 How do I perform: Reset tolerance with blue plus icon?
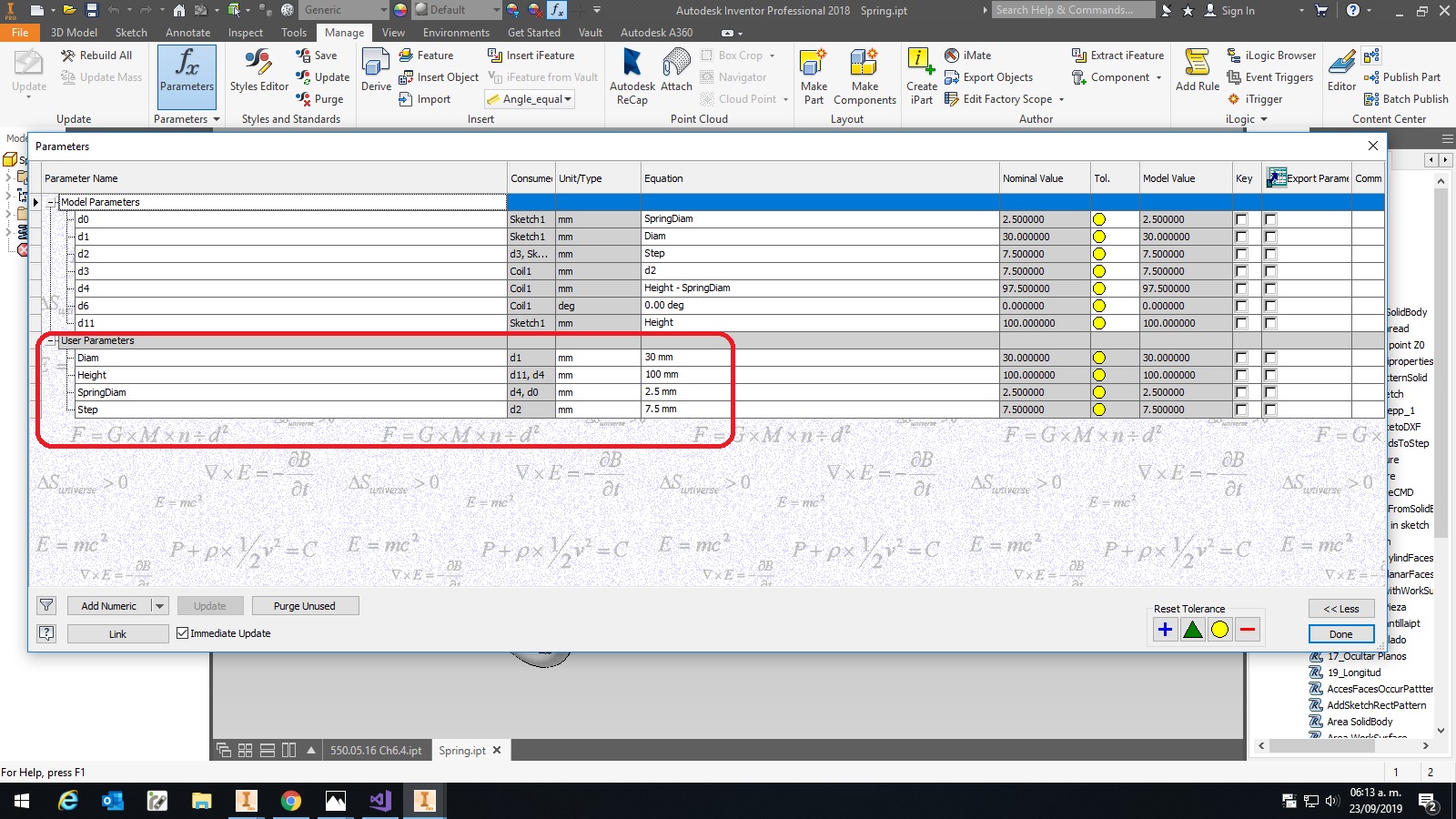1165,629
